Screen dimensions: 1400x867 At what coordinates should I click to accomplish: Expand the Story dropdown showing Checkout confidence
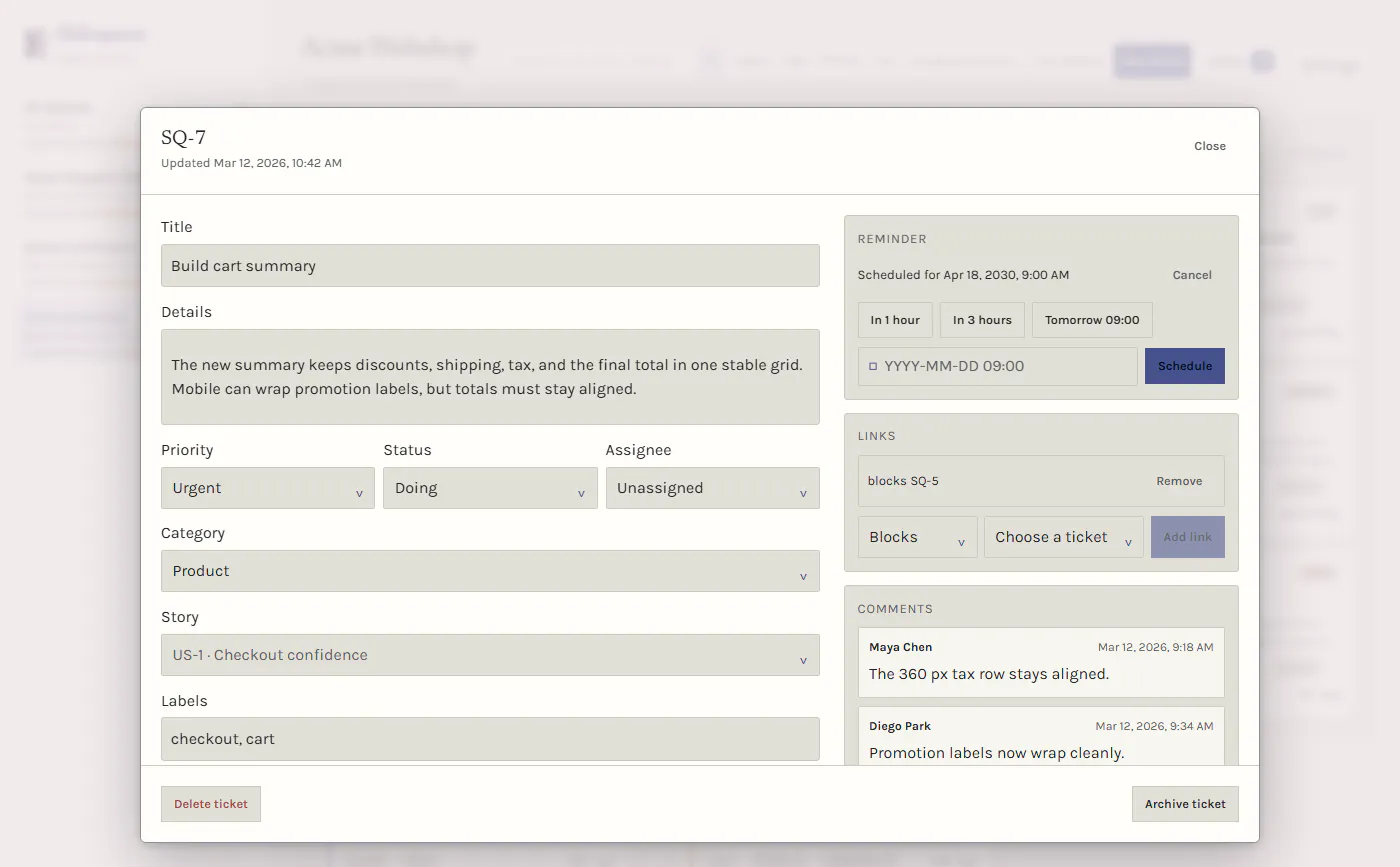tap(490, 655)
